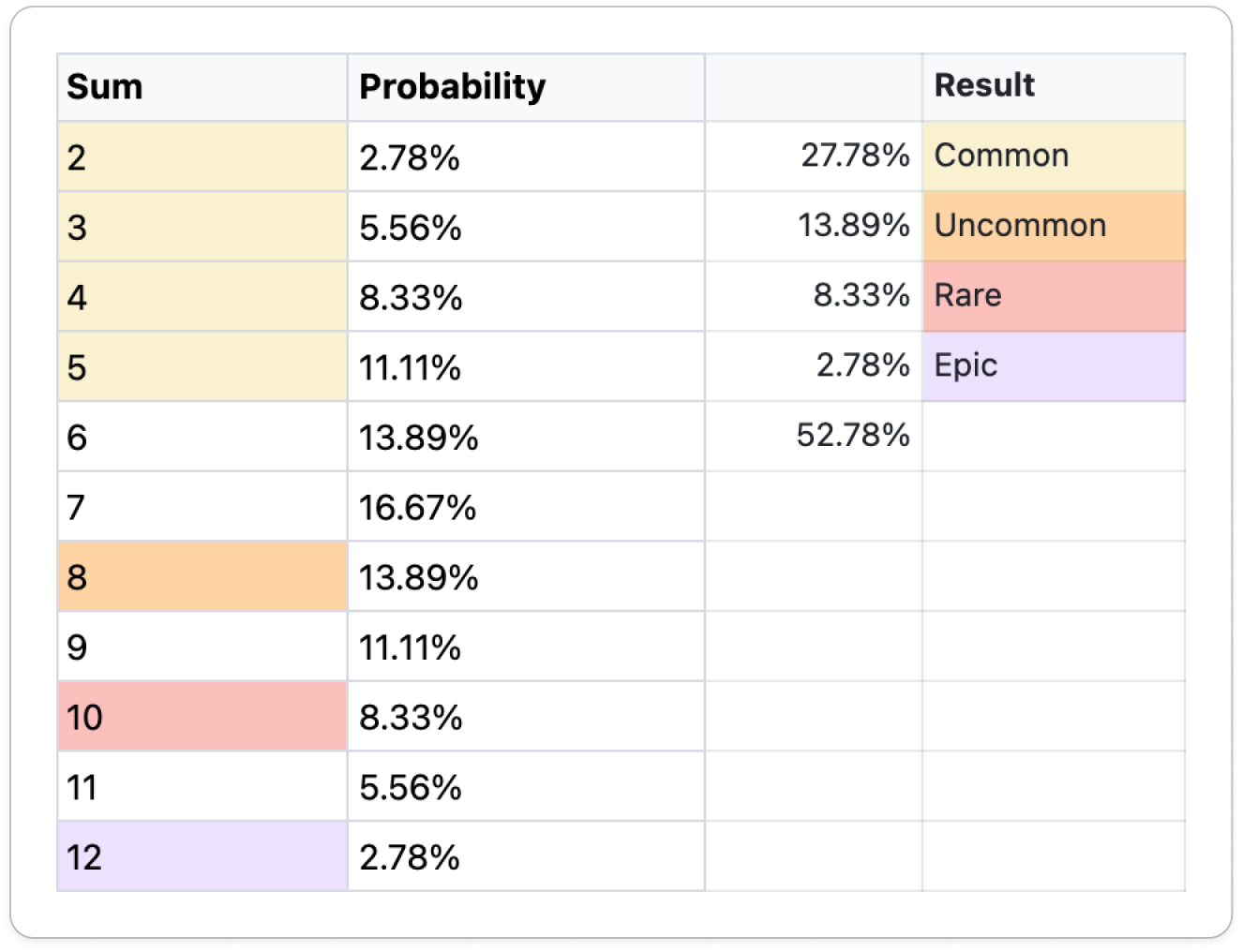Select the Sum cell with value 9
1243x952 pixels.
pos(202,647)
